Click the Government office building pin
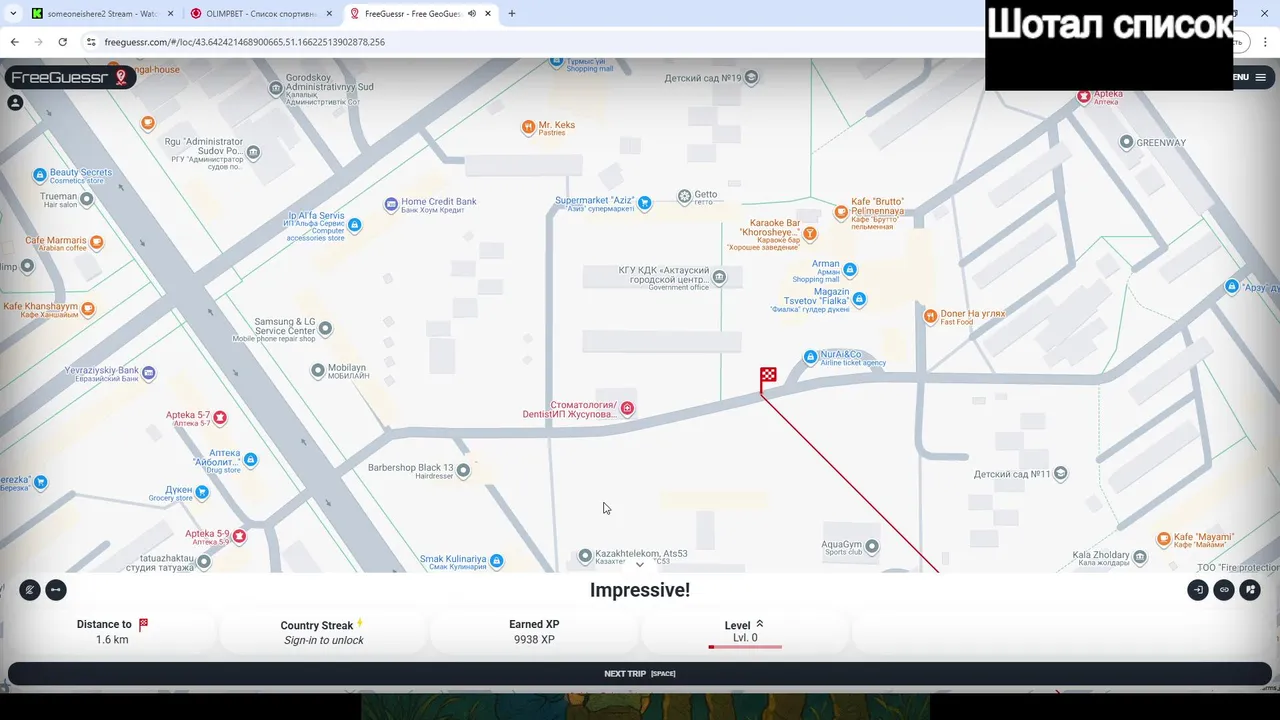This screenshot has width=1280, height=720. [x=719, y=277]
